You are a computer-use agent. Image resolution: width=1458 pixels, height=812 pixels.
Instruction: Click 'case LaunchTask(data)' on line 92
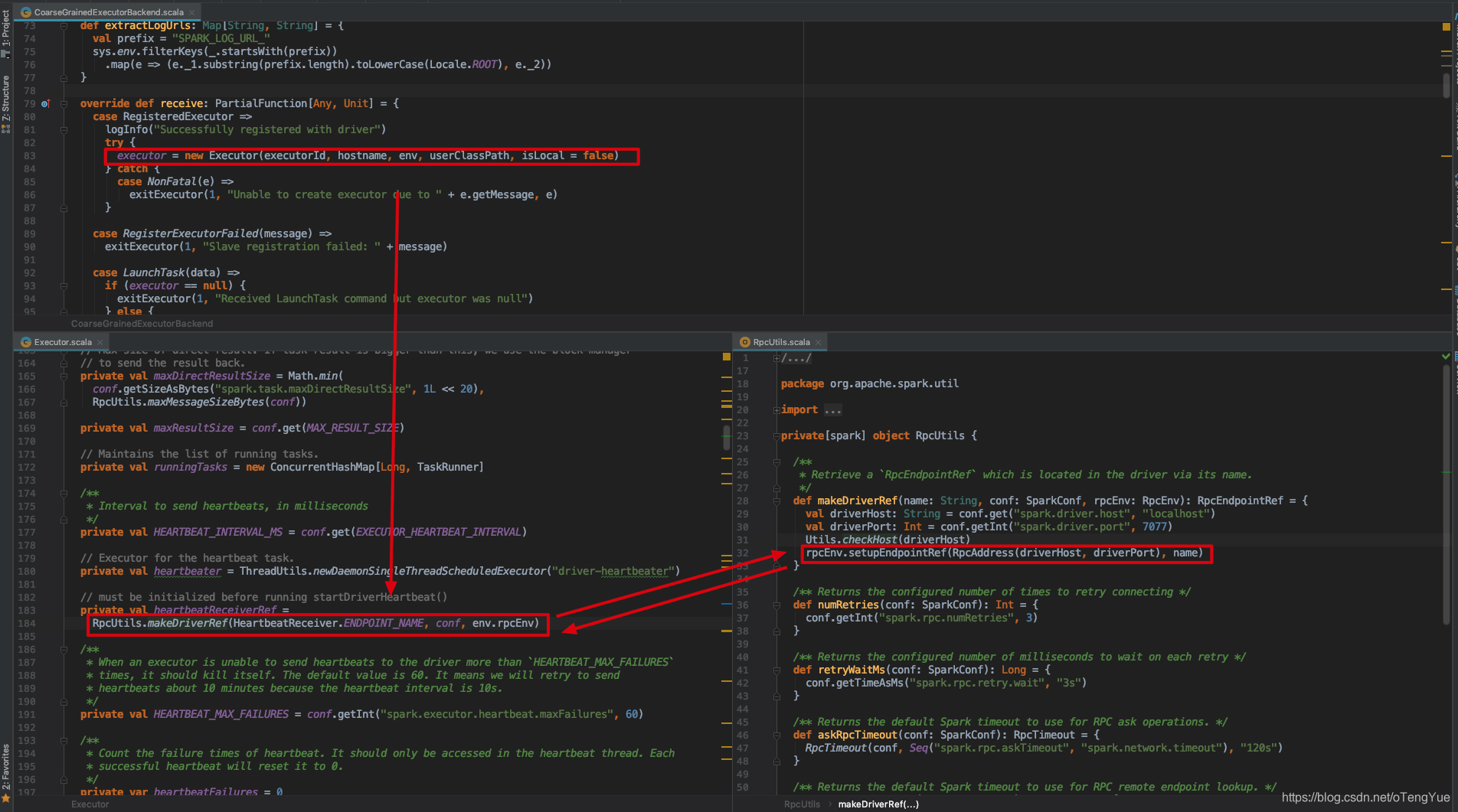(x=166, y=273)
